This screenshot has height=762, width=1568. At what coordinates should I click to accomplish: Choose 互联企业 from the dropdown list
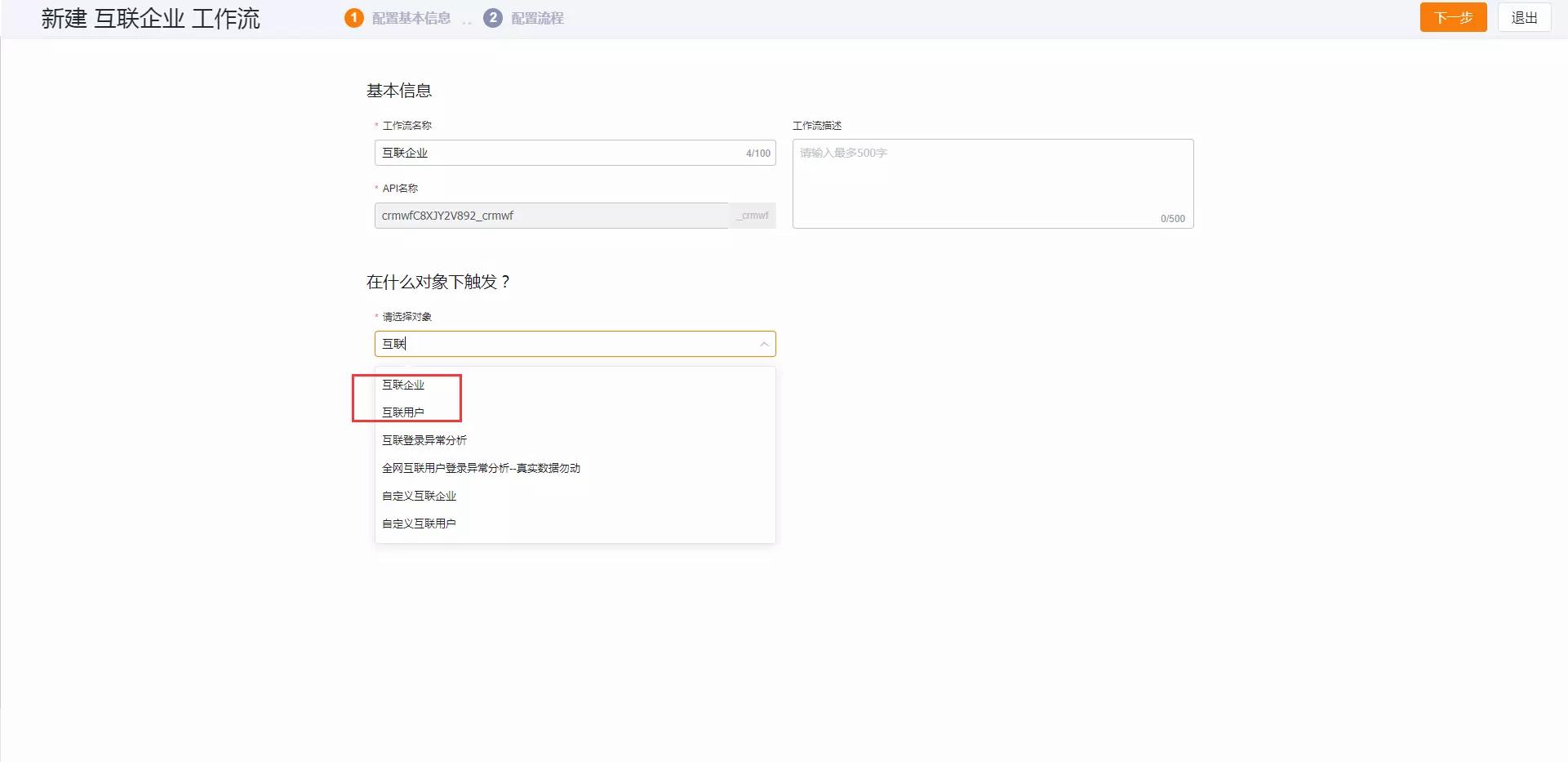575,385
